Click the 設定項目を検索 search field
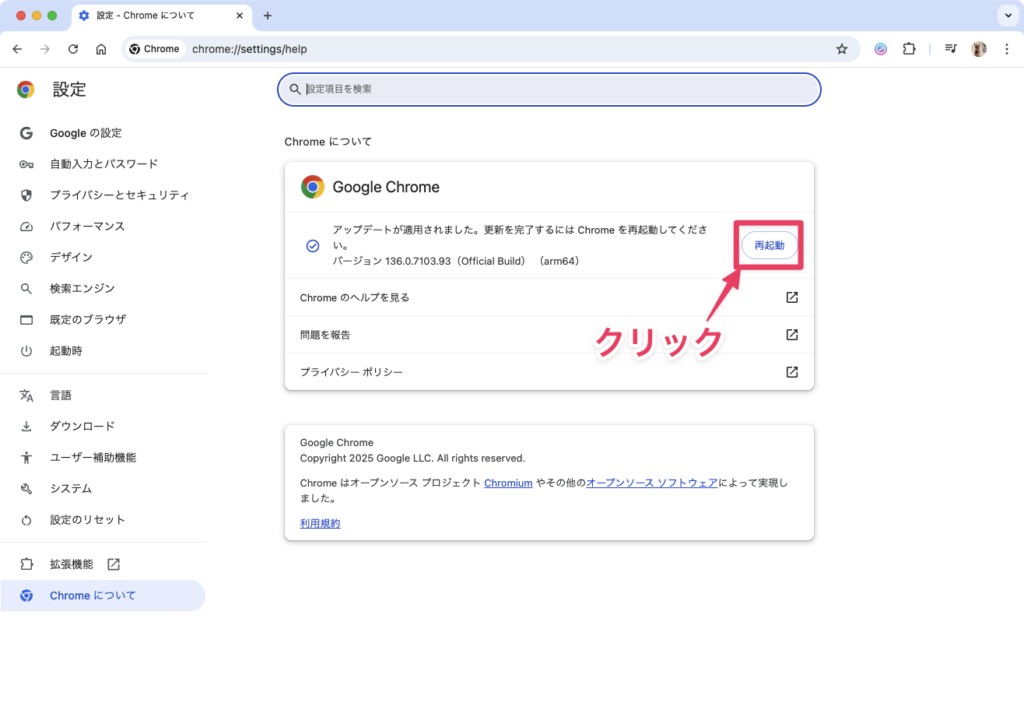Screen dimensions: 1024x710 (x=549, y=89)
